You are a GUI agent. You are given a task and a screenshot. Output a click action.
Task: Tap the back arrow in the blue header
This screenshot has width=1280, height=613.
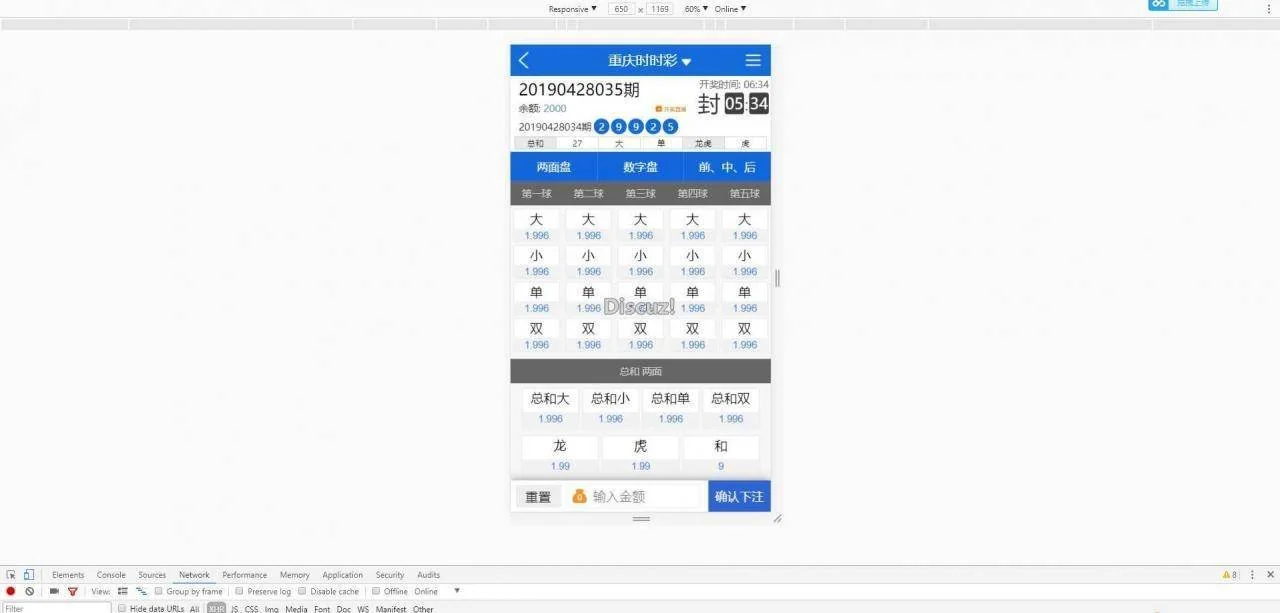click(x=523, y=60)
